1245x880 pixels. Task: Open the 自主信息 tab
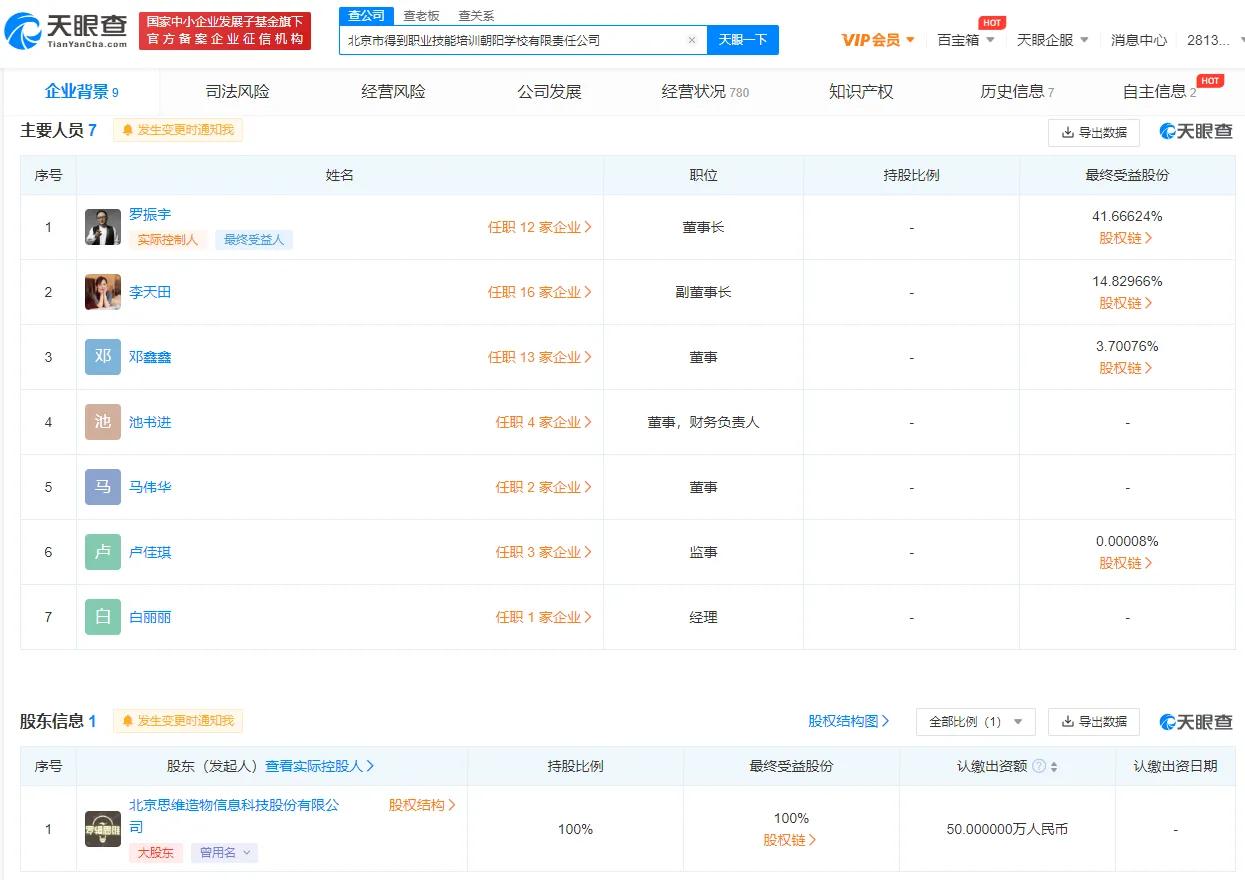pyautogui.click(x=1160, y=92)
